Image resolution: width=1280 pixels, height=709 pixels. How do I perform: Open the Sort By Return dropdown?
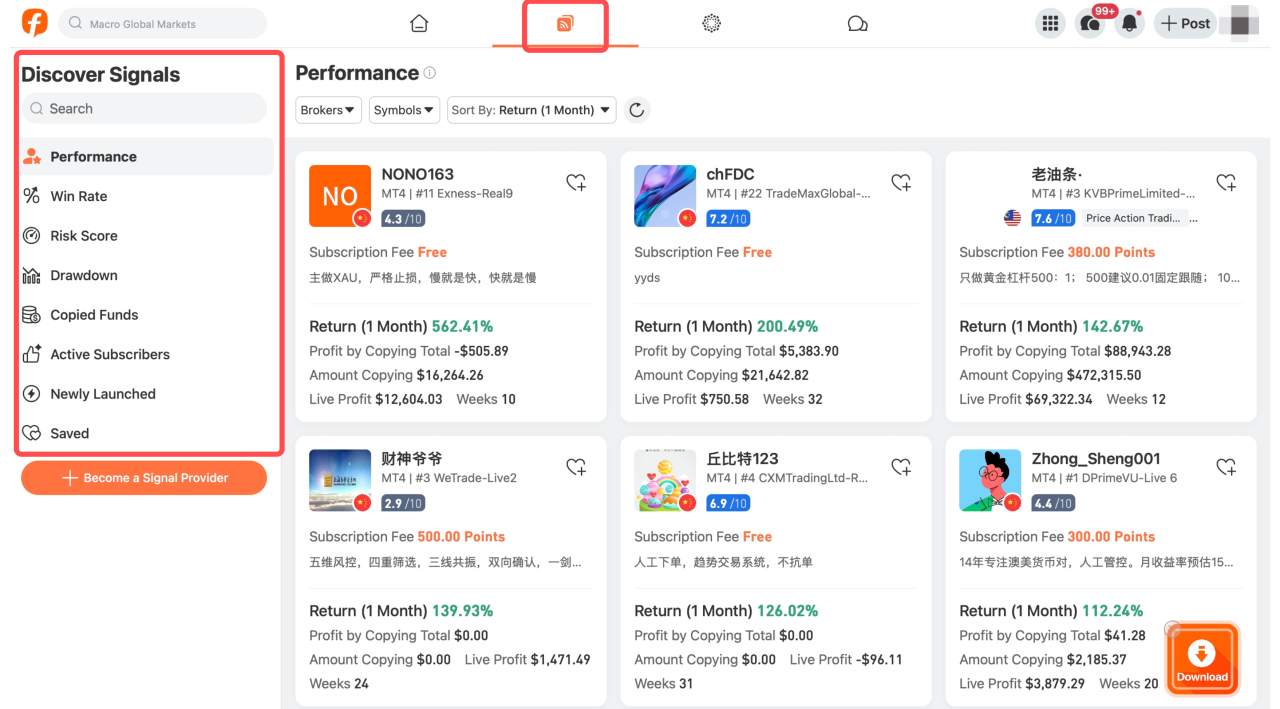click(x=532, y=110)
